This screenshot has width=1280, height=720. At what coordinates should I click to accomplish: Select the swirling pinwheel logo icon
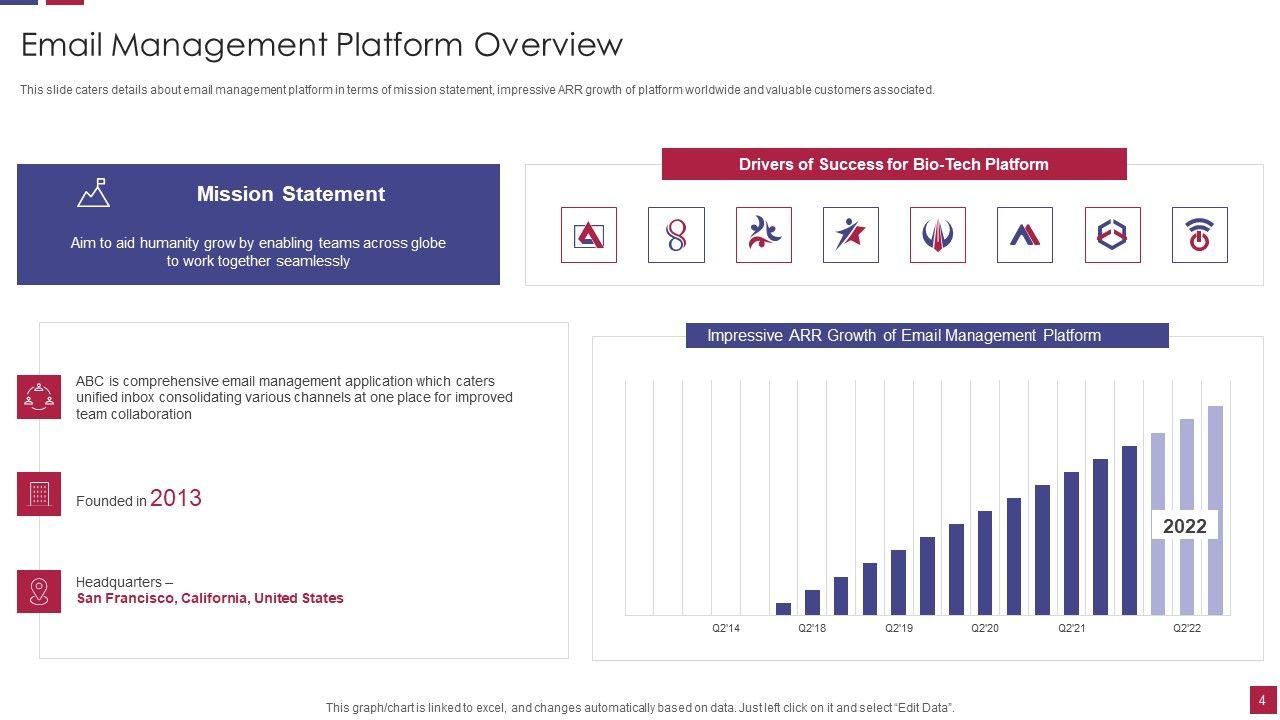[x=763, y=235]
